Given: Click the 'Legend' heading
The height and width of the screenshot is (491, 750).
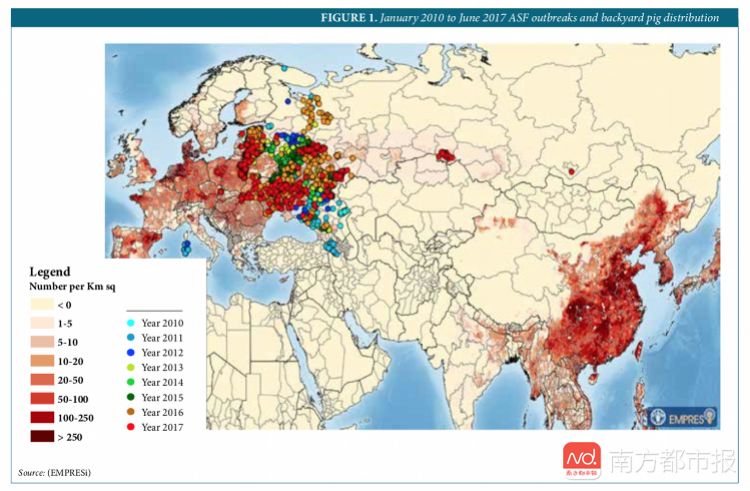Looking at the screenshot, I should pos(49,271).
